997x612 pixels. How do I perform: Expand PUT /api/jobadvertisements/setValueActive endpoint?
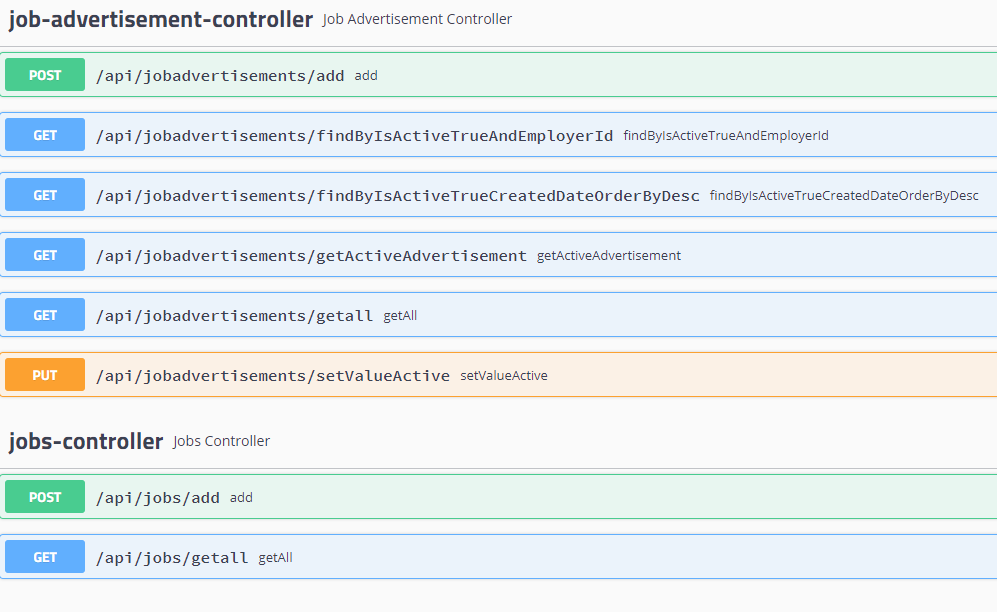pos(498,375)
